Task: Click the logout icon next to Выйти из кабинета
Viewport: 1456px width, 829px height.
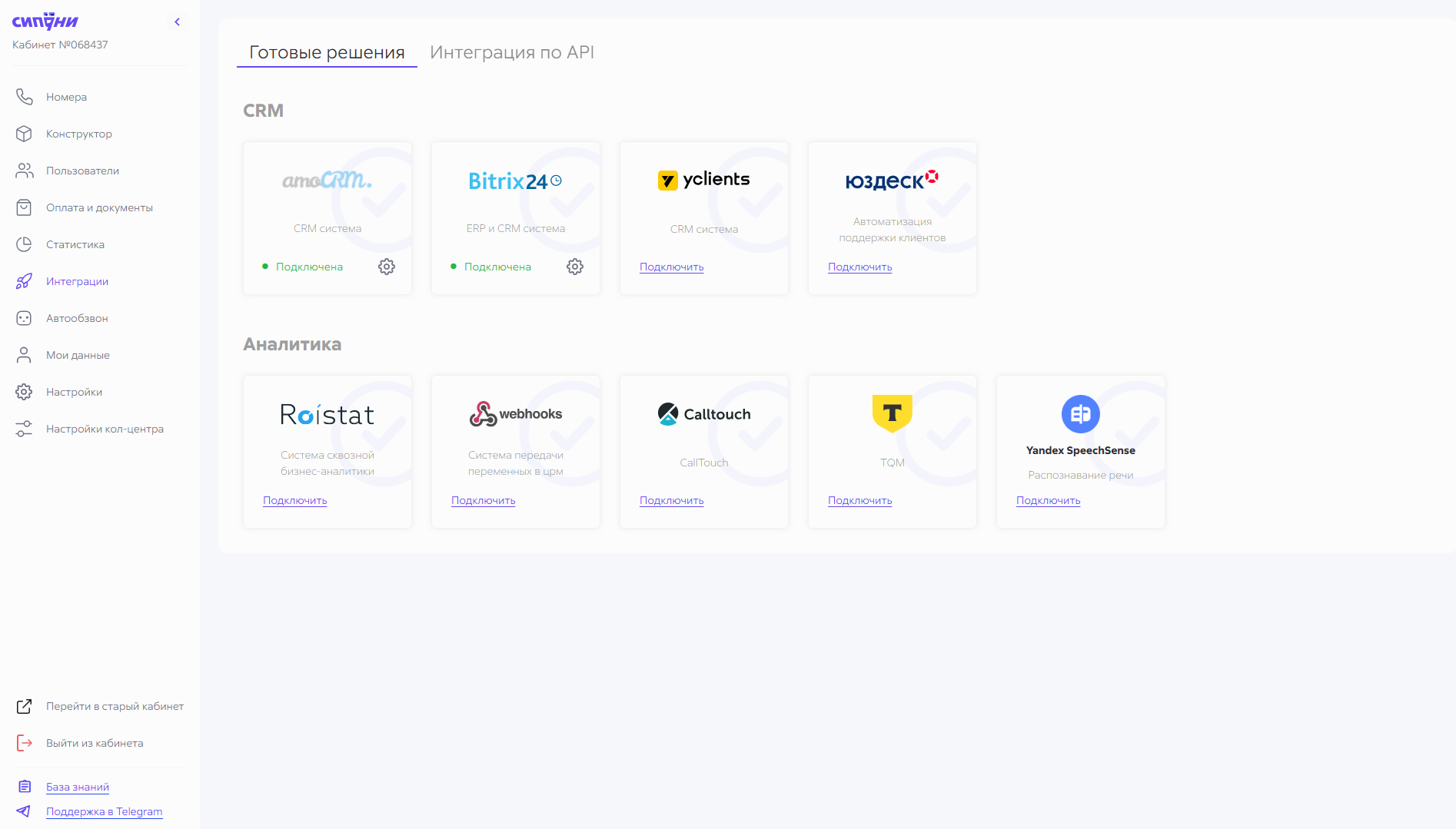Action: 24,743
